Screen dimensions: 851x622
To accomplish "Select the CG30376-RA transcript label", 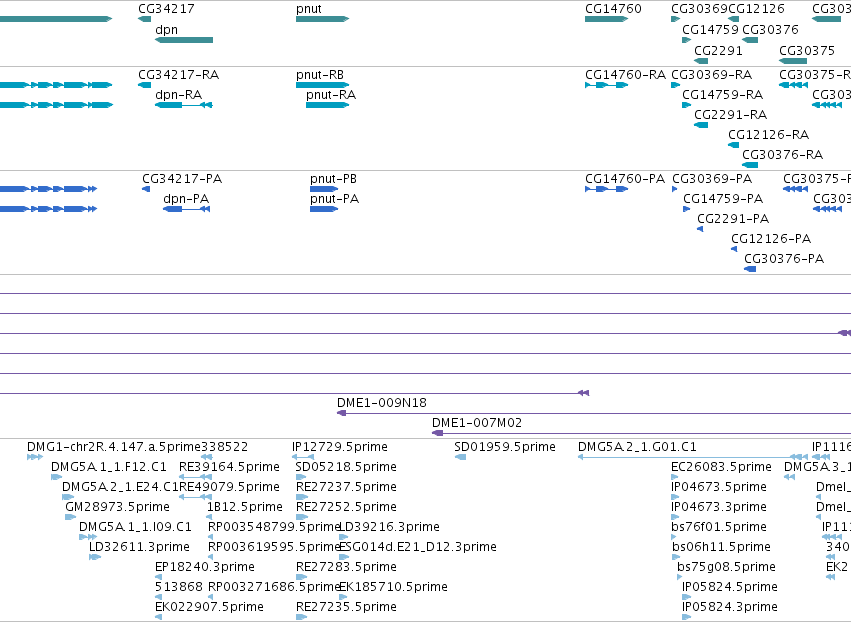I will pos(782,155).
